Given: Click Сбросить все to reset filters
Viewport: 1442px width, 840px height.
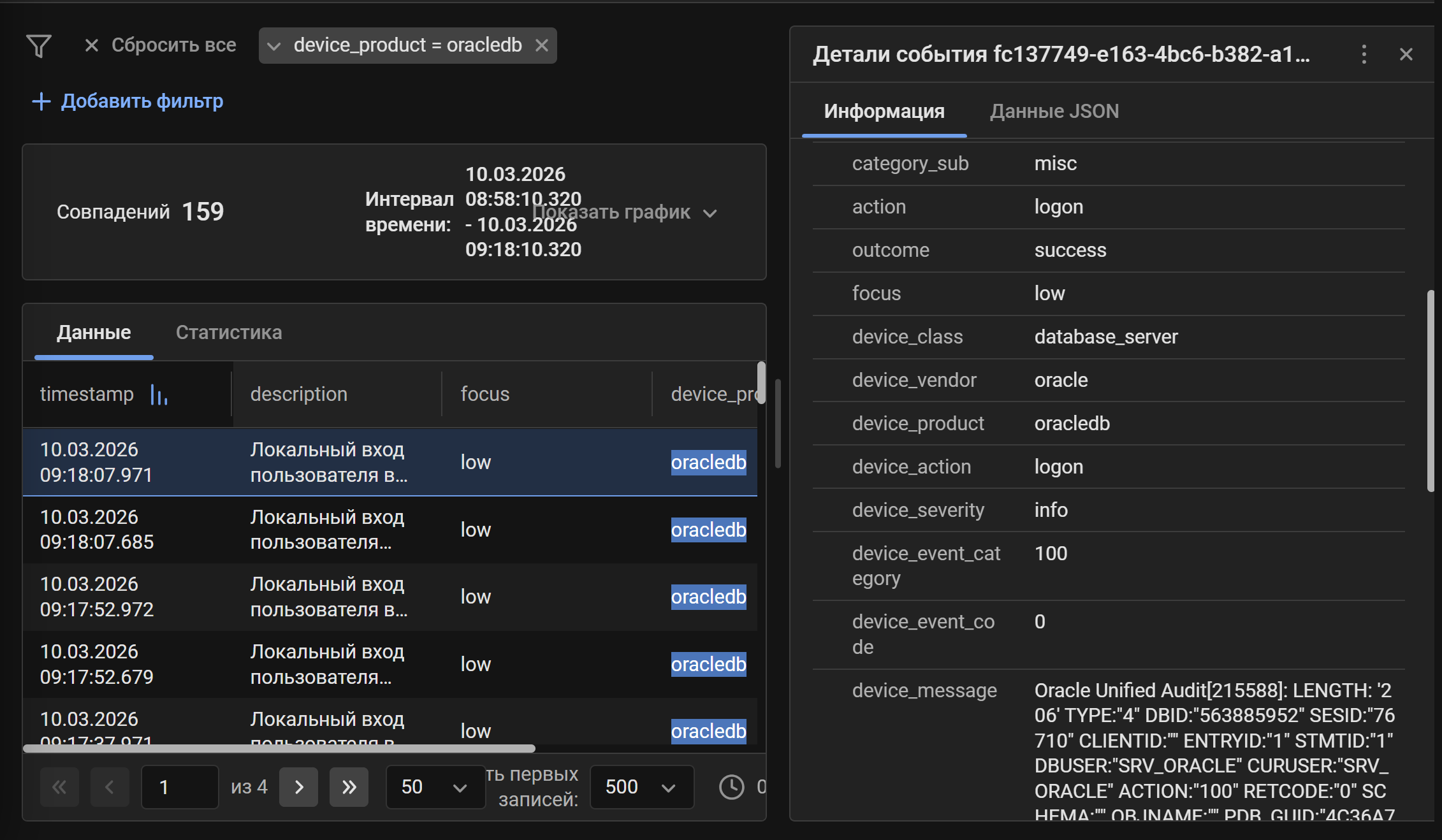Looking at the screenshot, I should (x=174, y=45).
